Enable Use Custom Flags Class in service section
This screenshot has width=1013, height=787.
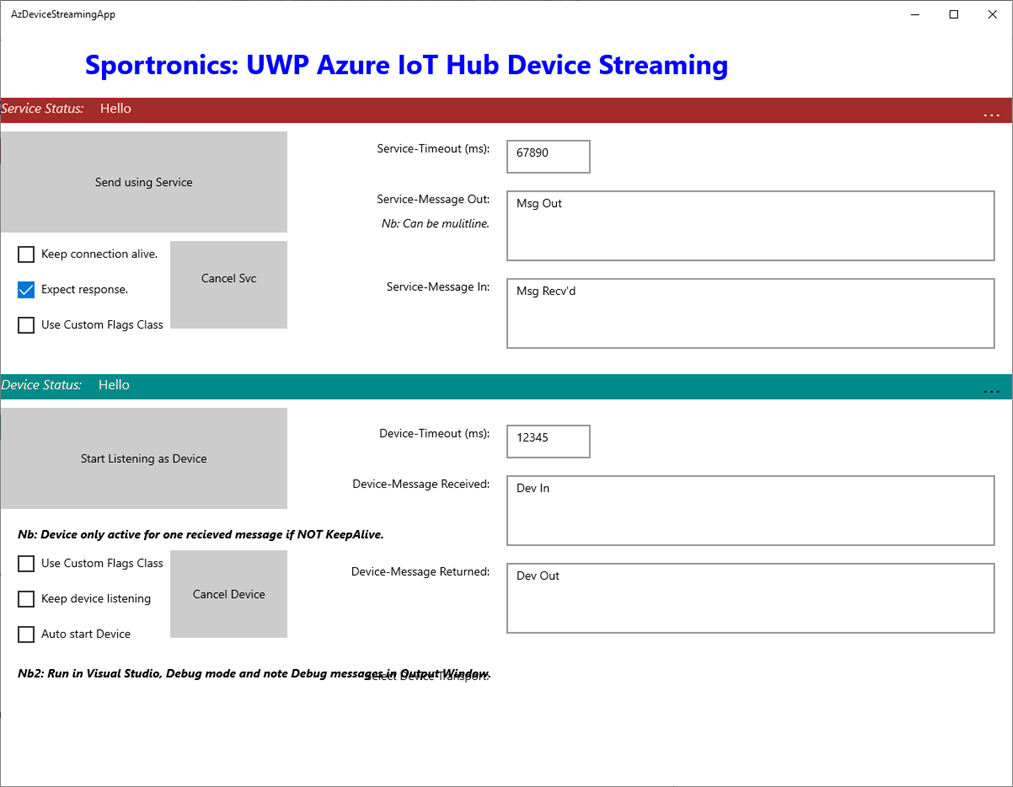(x=25, y=324)
